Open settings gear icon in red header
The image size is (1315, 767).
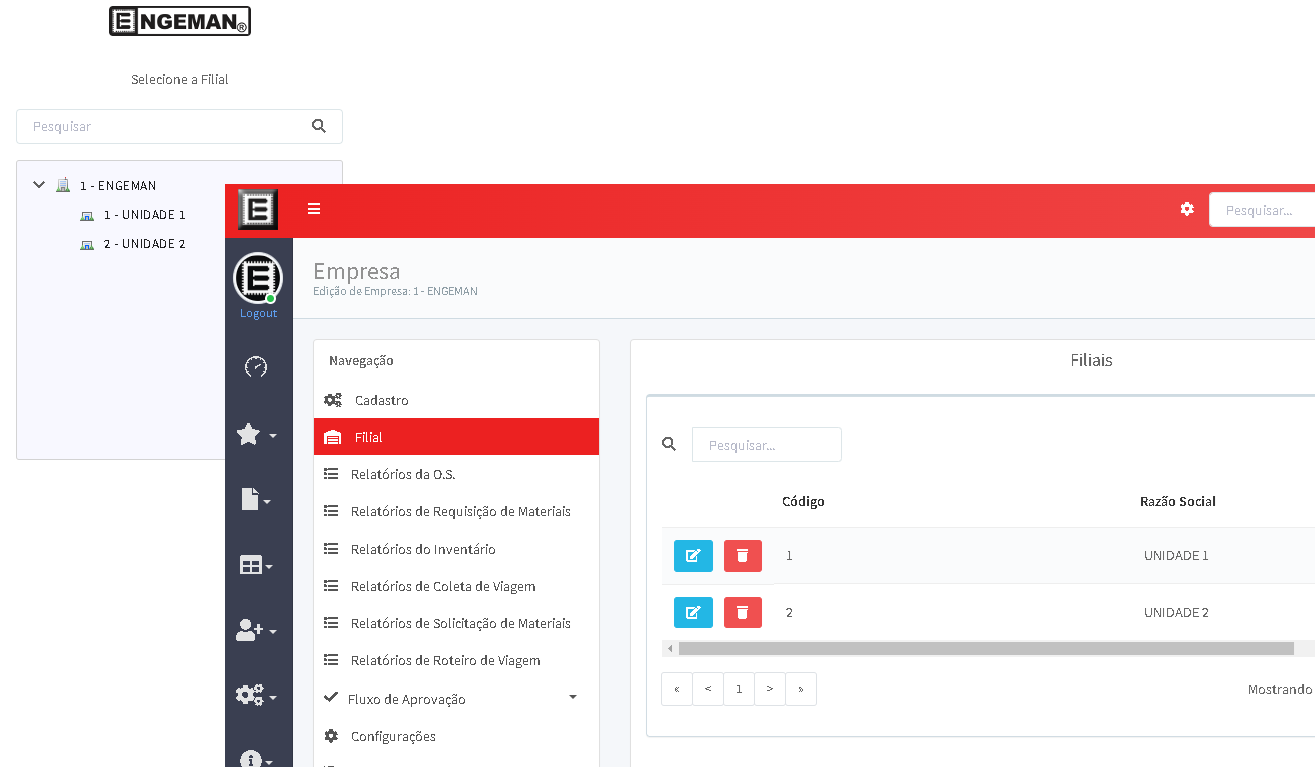(x=1187, y=209)
